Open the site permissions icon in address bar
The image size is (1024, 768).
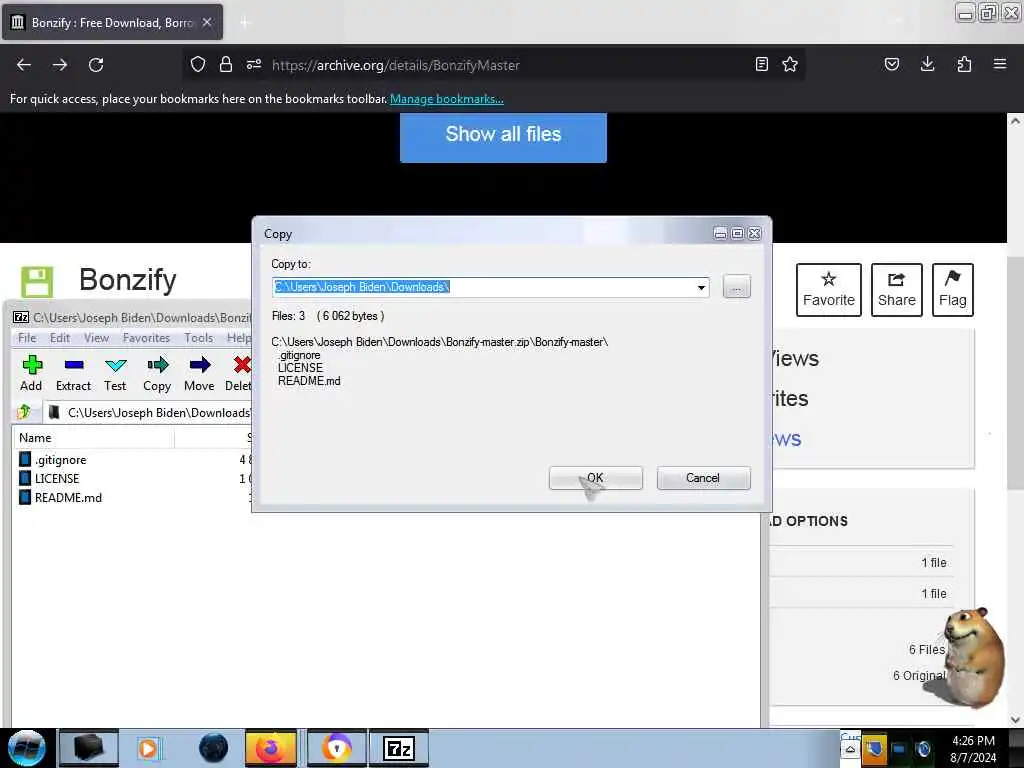point(254,64)
